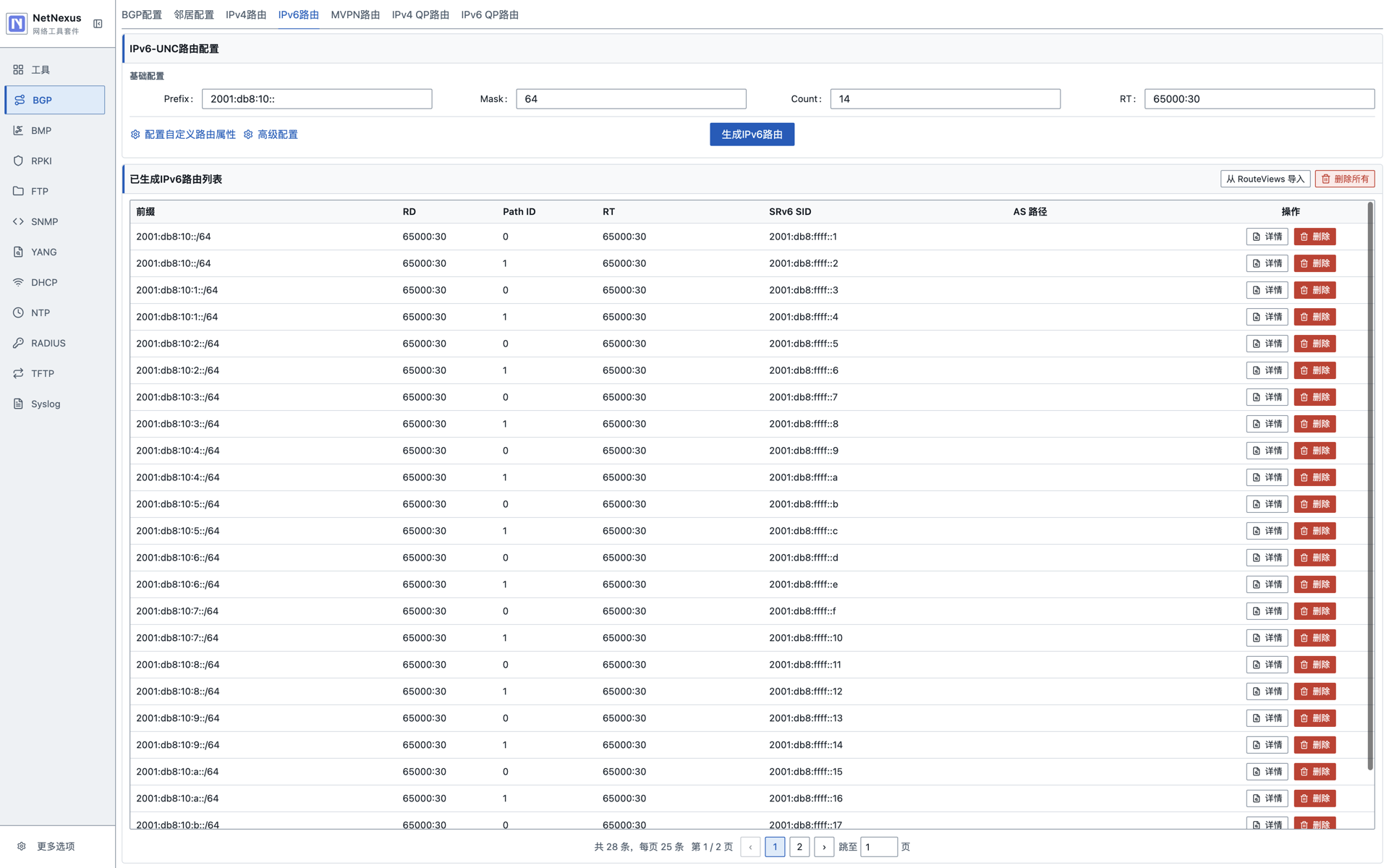Click the Count input field
Viewport: 1389px width, 868px height.
click(x=945, y=99)
